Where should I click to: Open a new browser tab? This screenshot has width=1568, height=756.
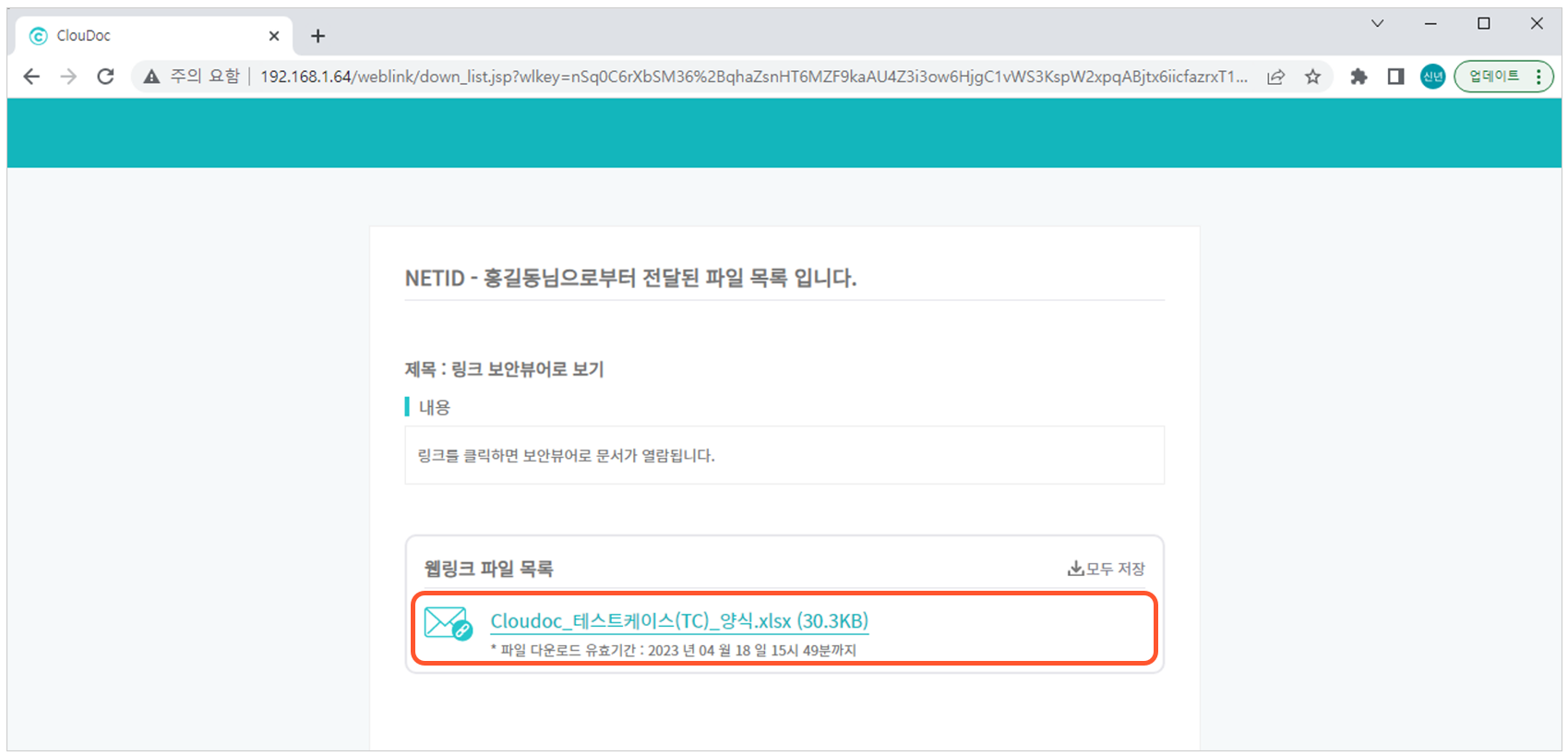point(317,36)
